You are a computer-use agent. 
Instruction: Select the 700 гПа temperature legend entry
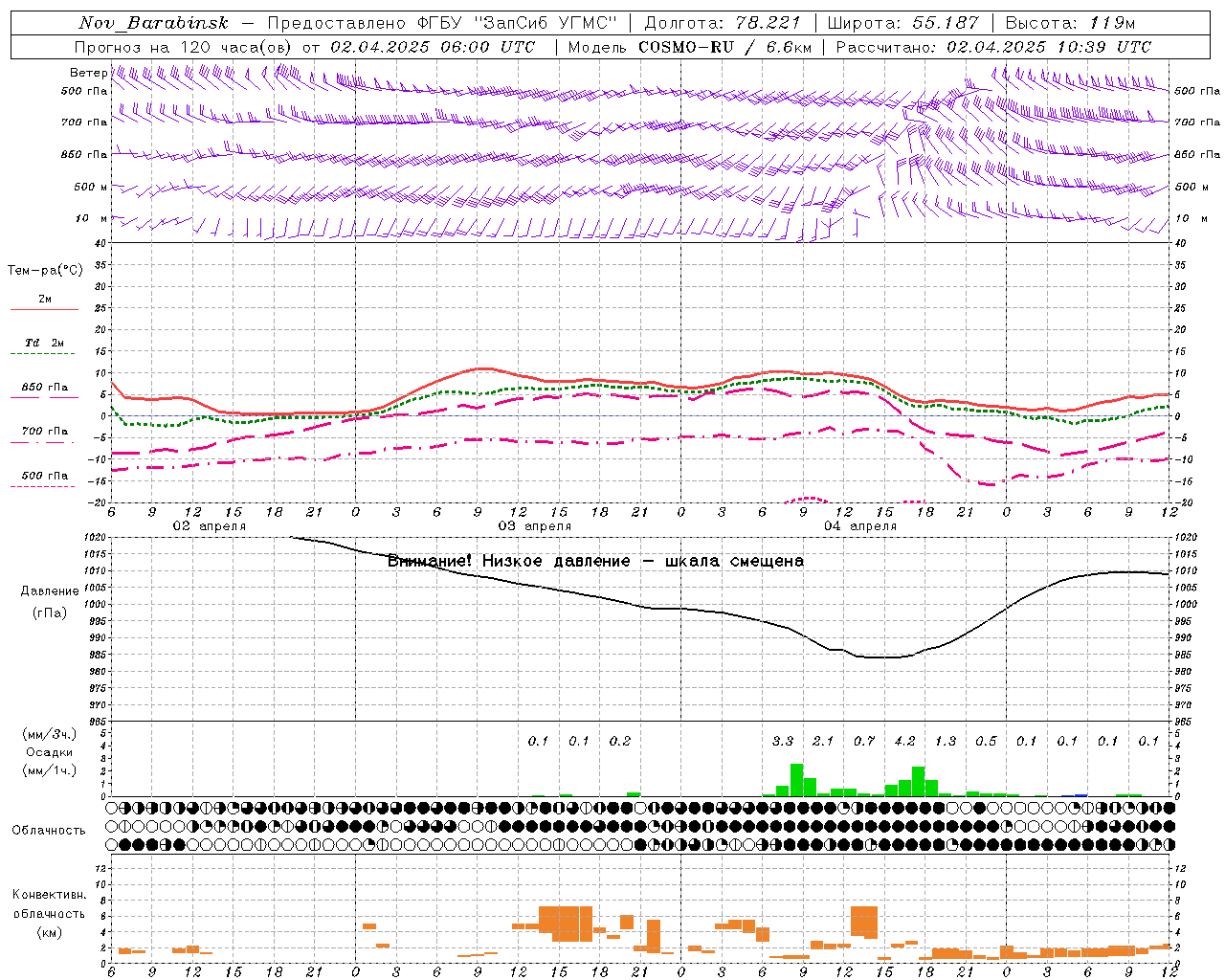pos(45,432)
